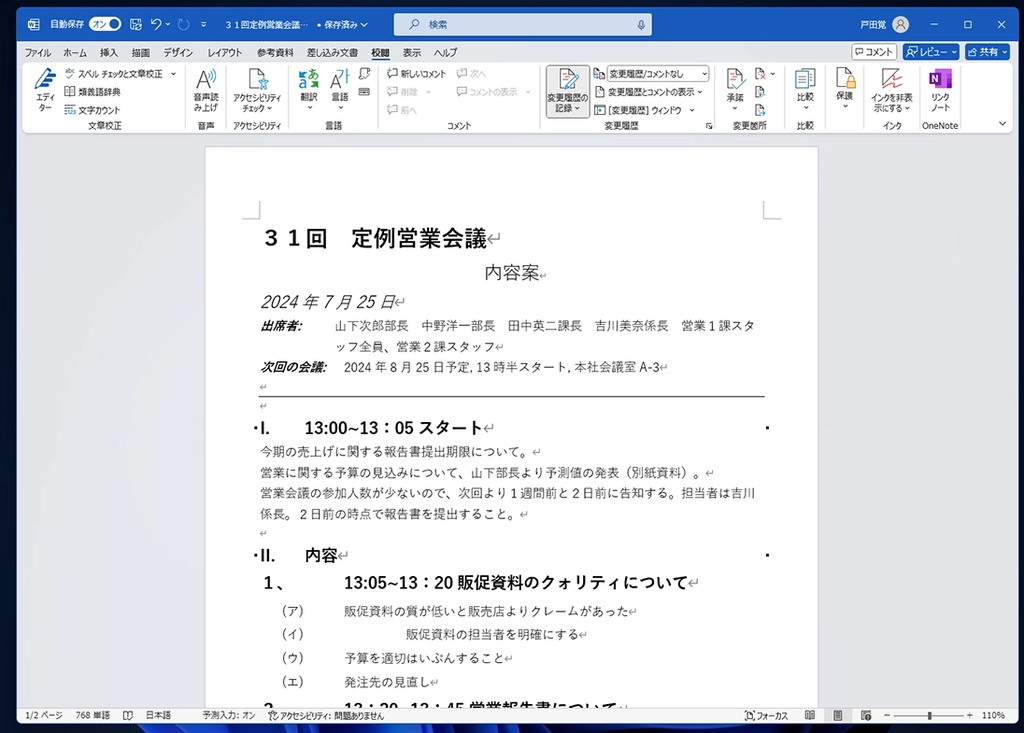
Task: Switch to the デザイン tab
Action: pyautogui.click(x=178, y=53)
